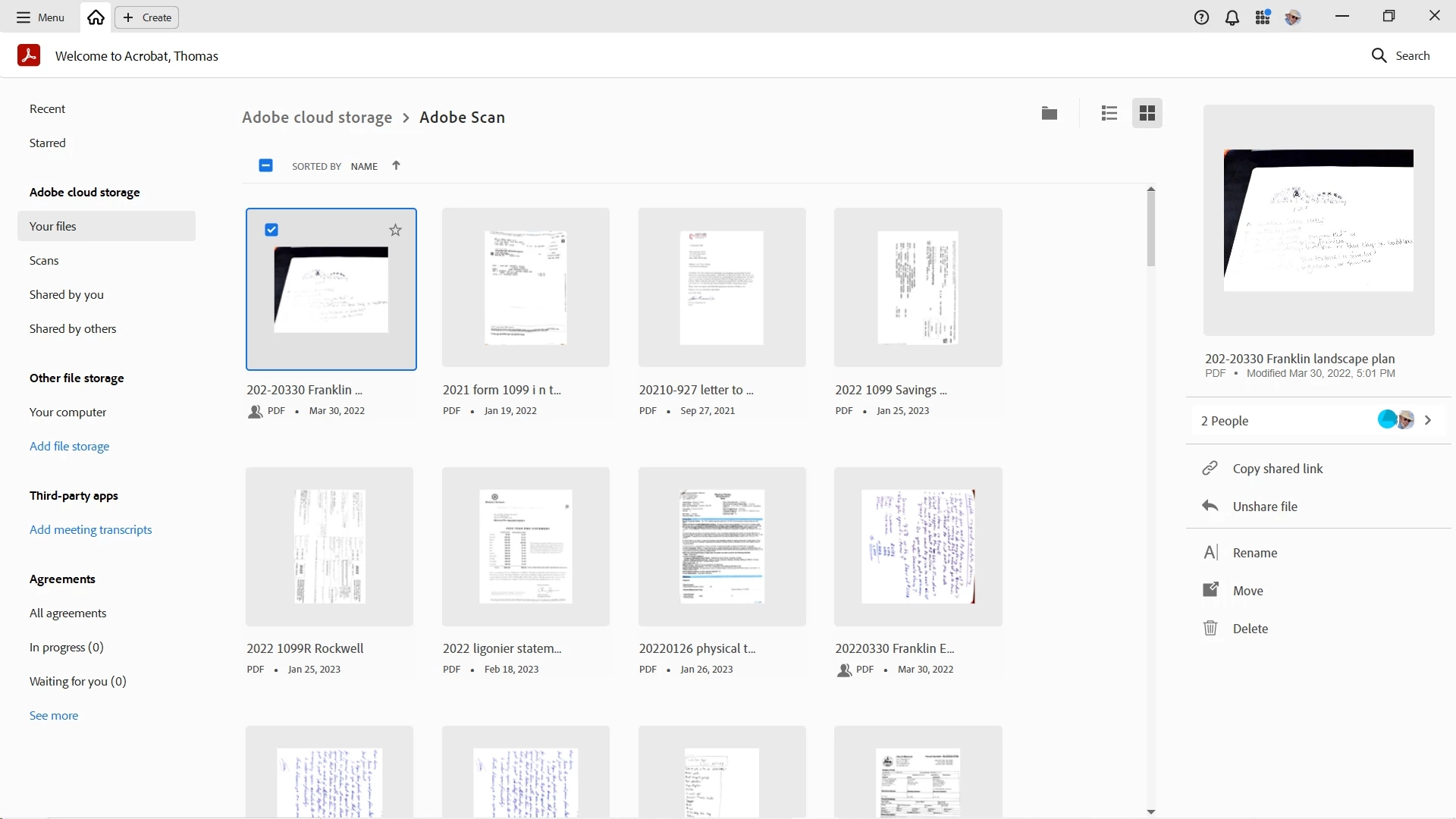Open the 2022 ligonier statement thumbnail
This screenshot has height=819, width=1456.
[526, 547]
